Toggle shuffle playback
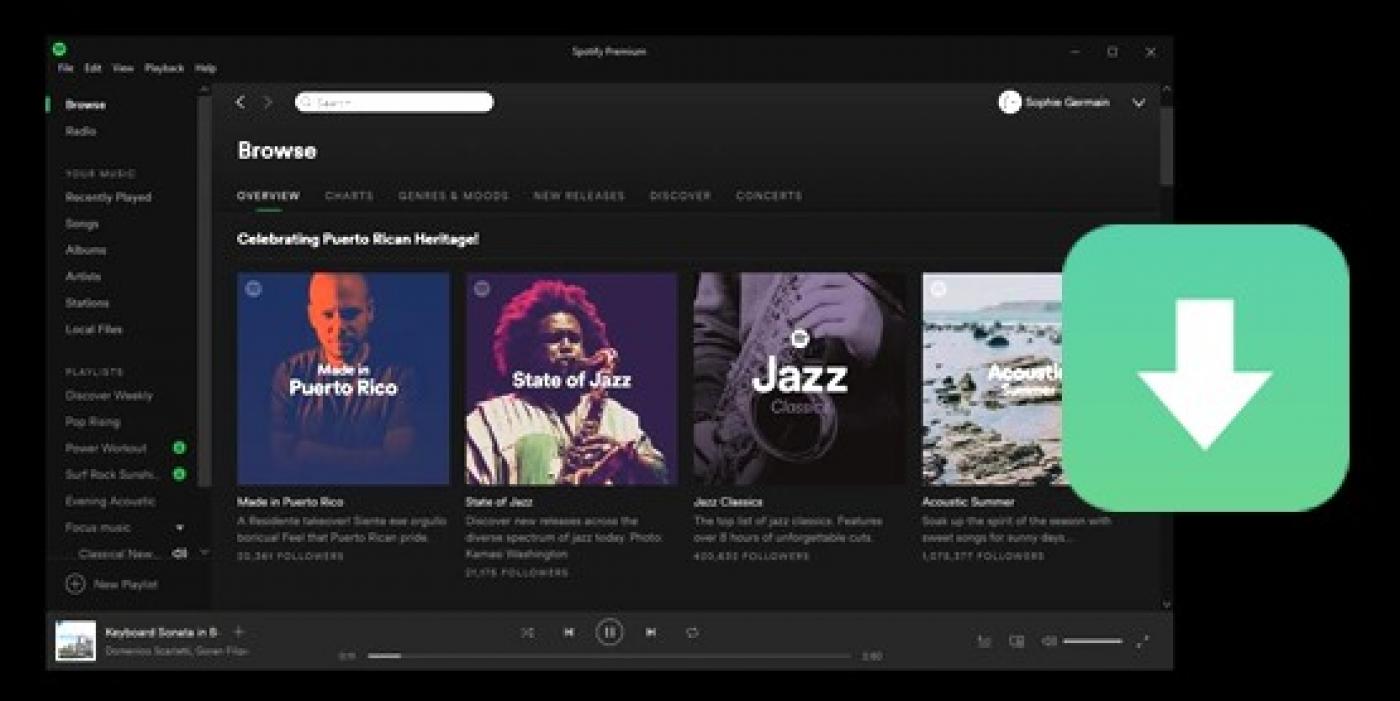 coord(527,632)
